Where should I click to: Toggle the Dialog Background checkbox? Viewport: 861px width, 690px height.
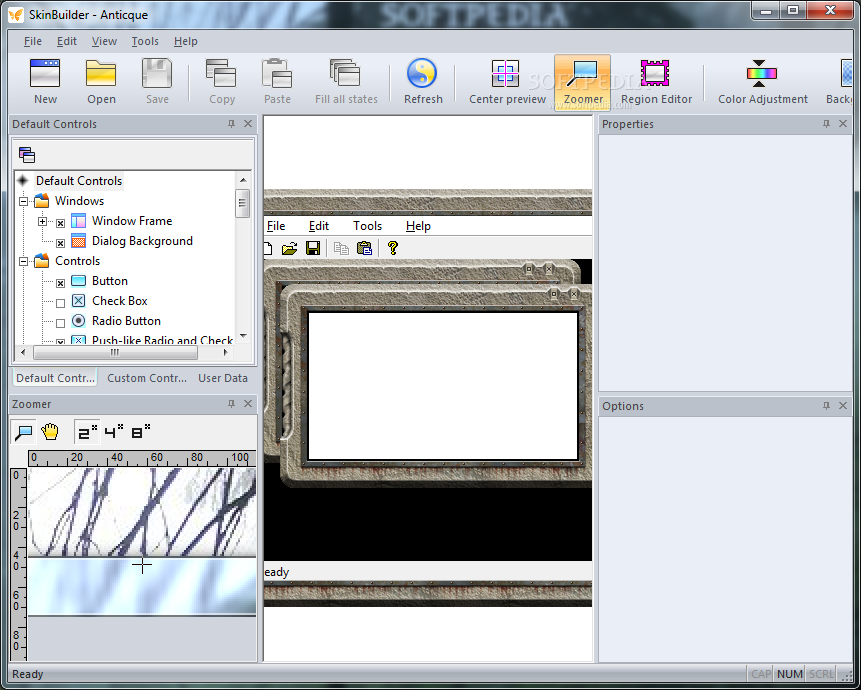(60, 243)
